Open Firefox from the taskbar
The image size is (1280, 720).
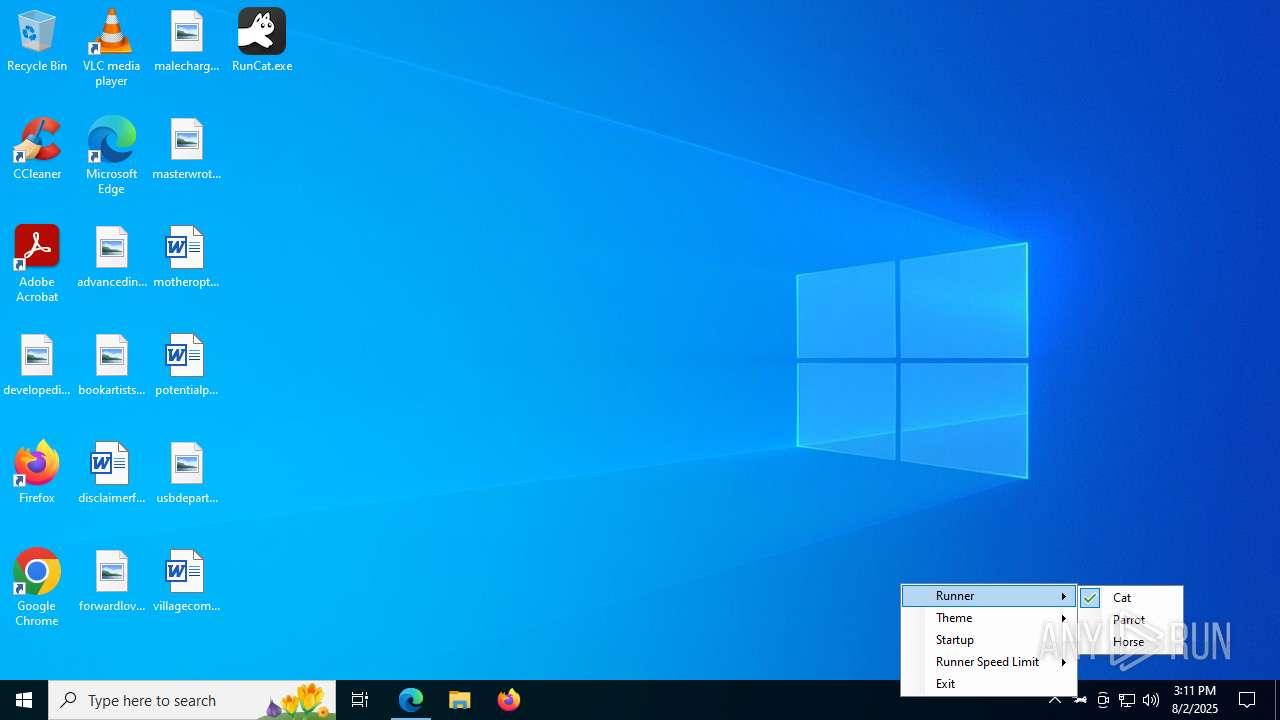pos(509,700)
